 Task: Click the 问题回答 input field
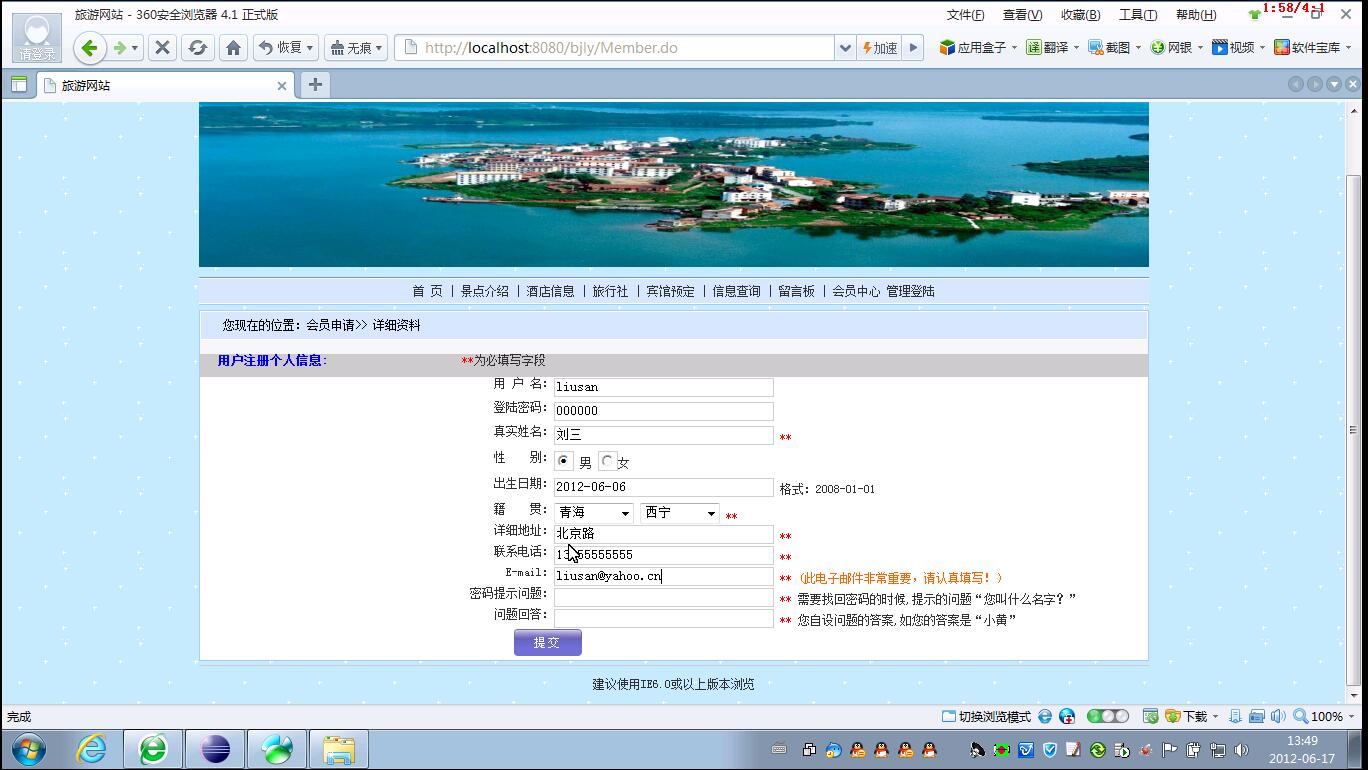(664, 618)
